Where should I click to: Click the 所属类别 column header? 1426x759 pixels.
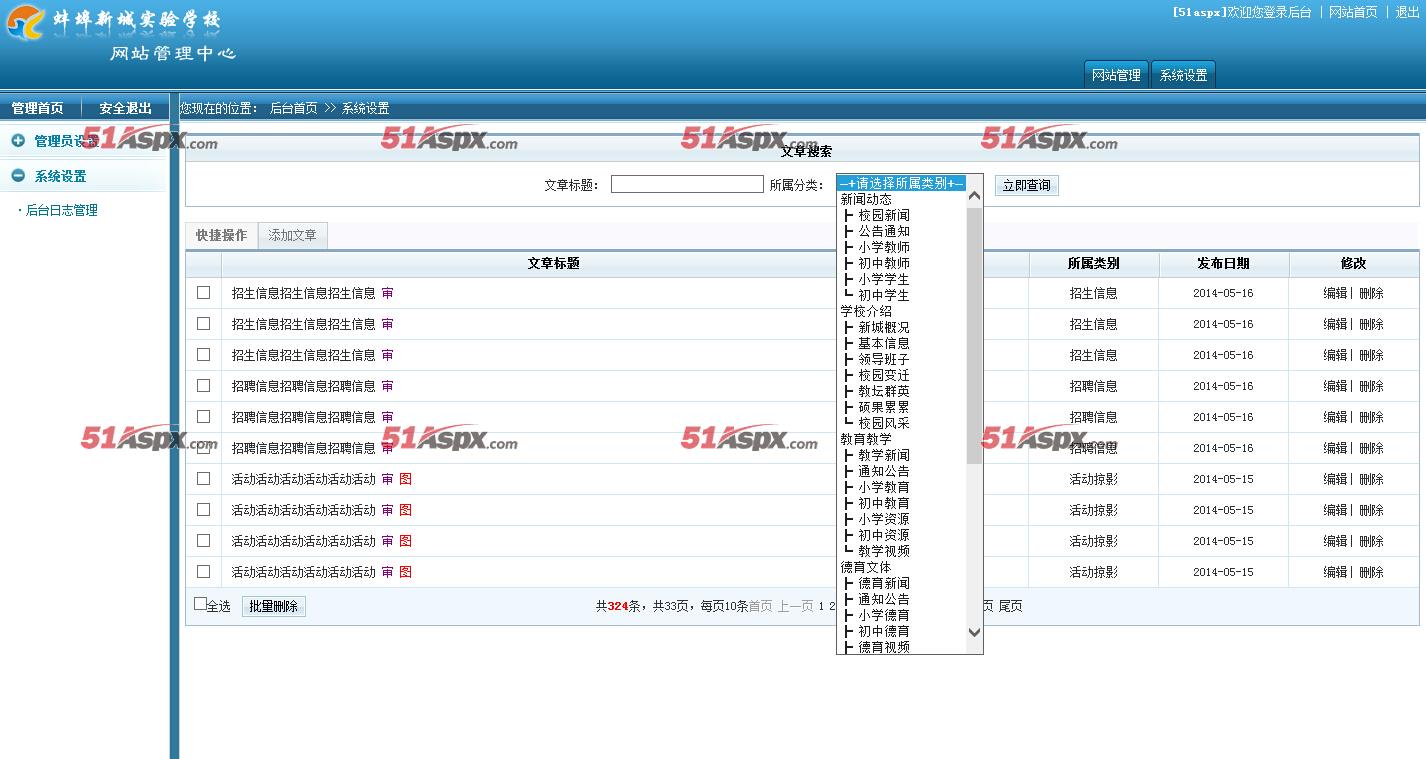1093,263
